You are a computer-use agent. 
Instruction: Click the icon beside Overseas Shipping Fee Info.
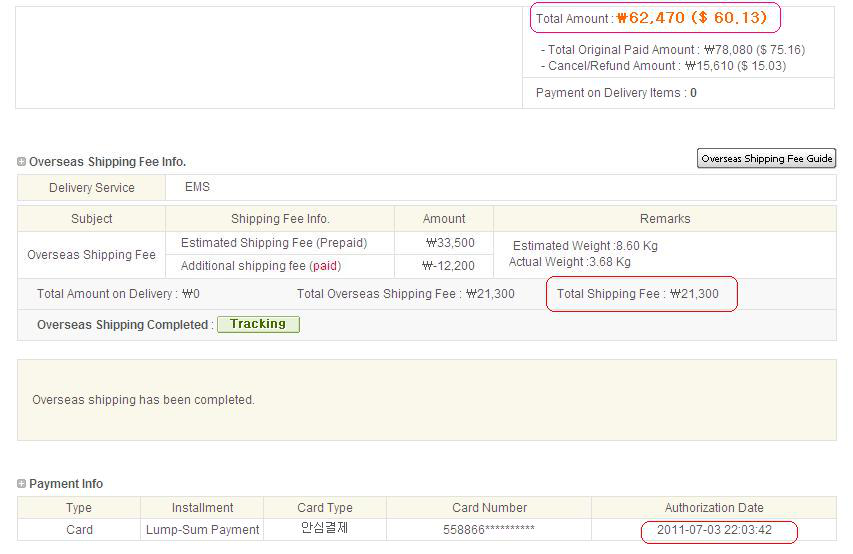pos(22,162)
